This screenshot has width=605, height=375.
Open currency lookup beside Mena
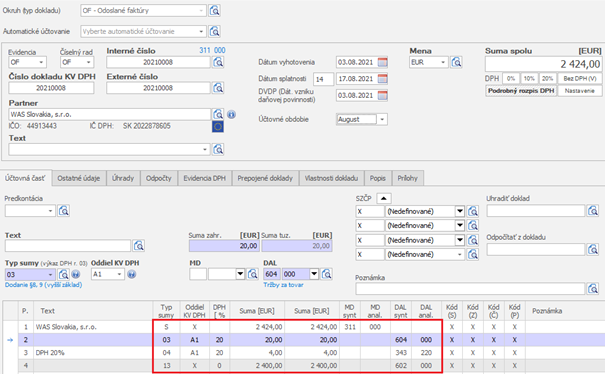[x=456, y=62]
